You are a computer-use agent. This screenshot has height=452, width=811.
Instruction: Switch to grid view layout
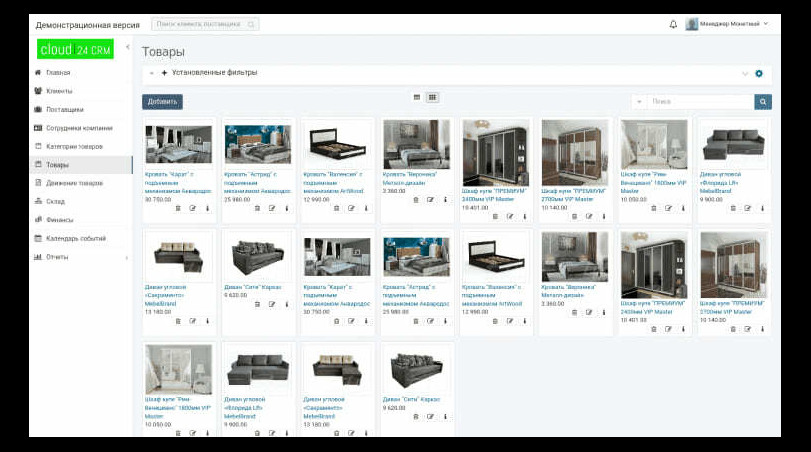tap(432, 97)
